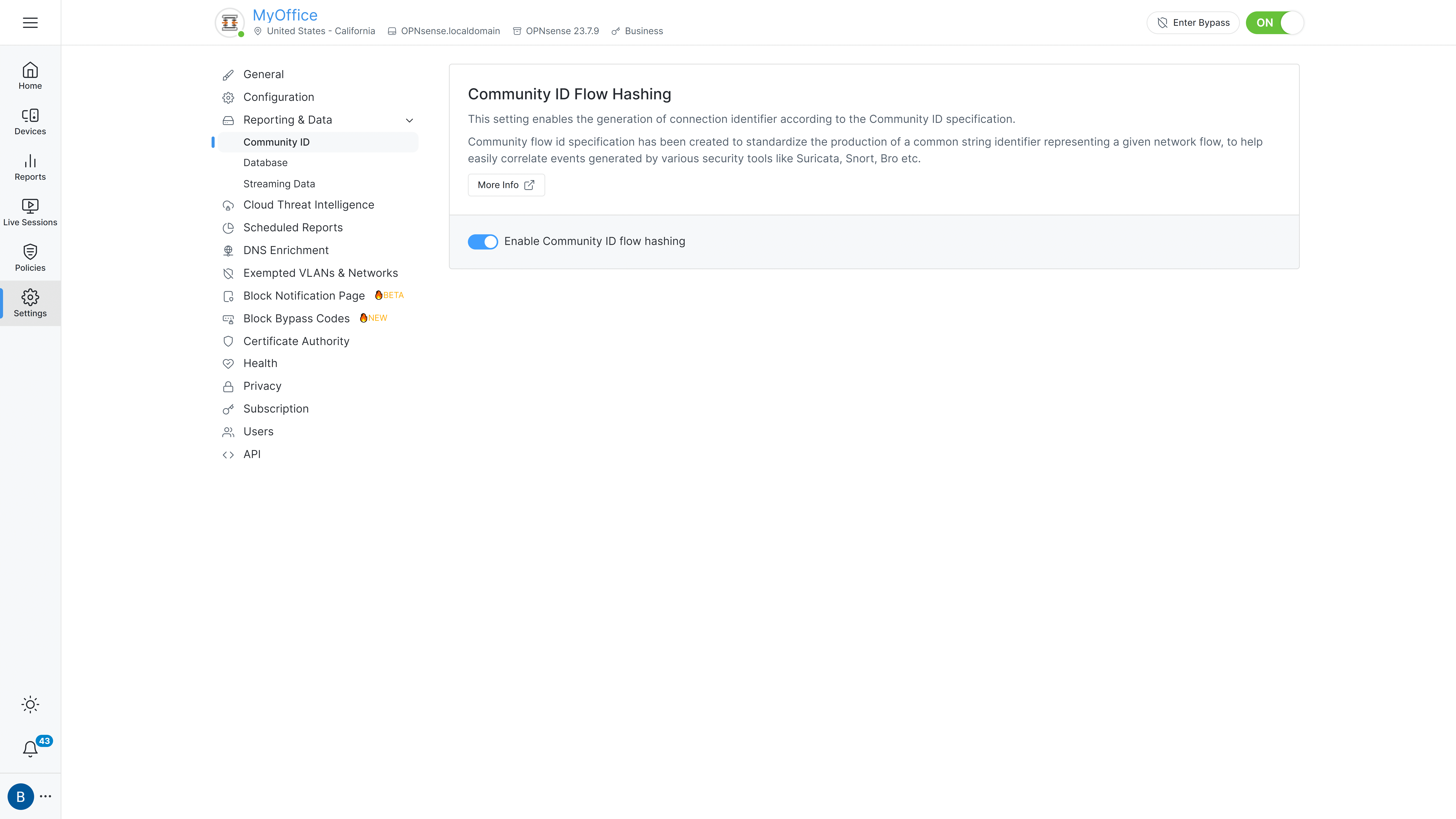Open General settings section

[x=263, y=75]
